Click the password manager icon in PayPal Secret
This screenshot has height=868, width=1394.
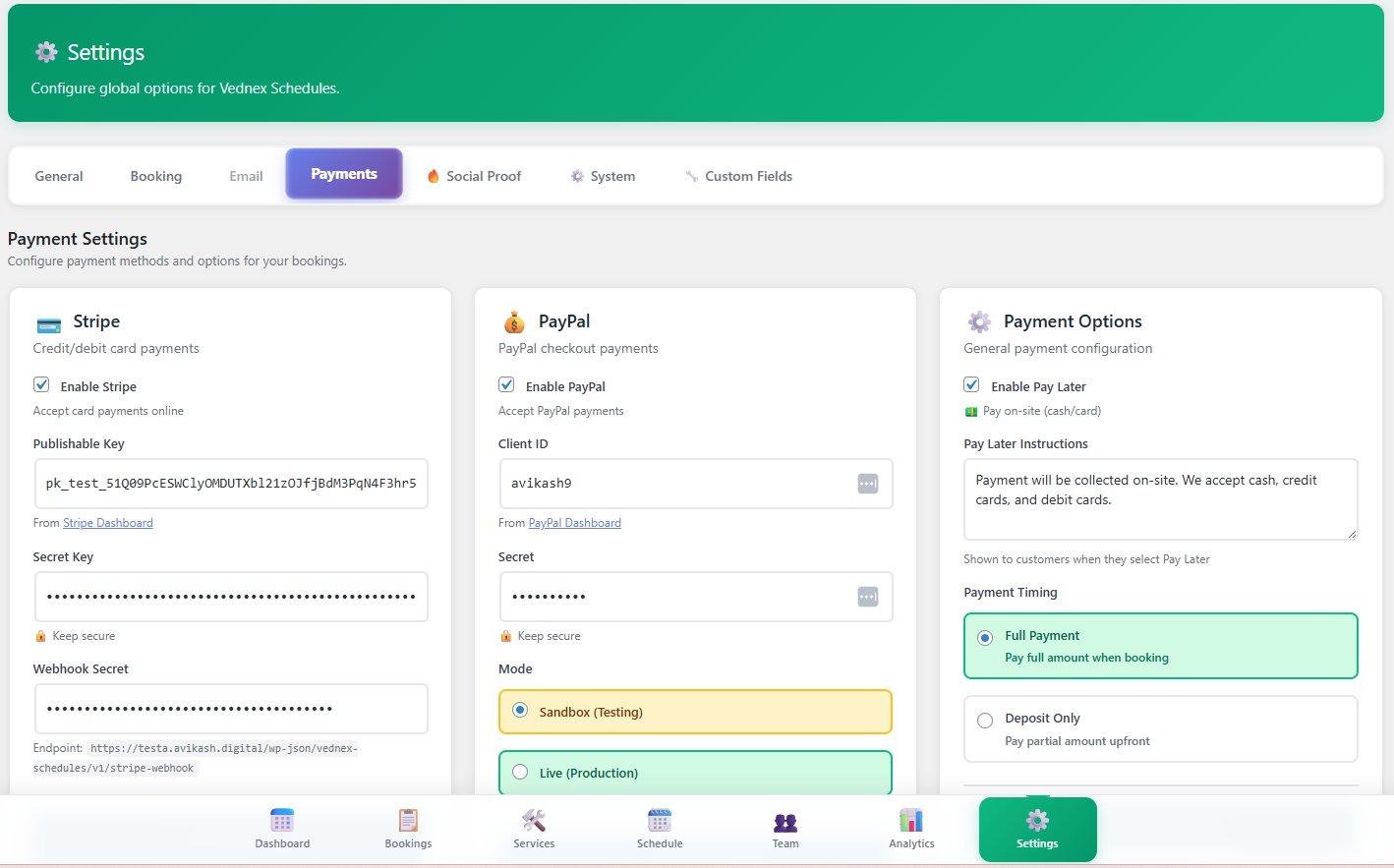tap(867, 597)
